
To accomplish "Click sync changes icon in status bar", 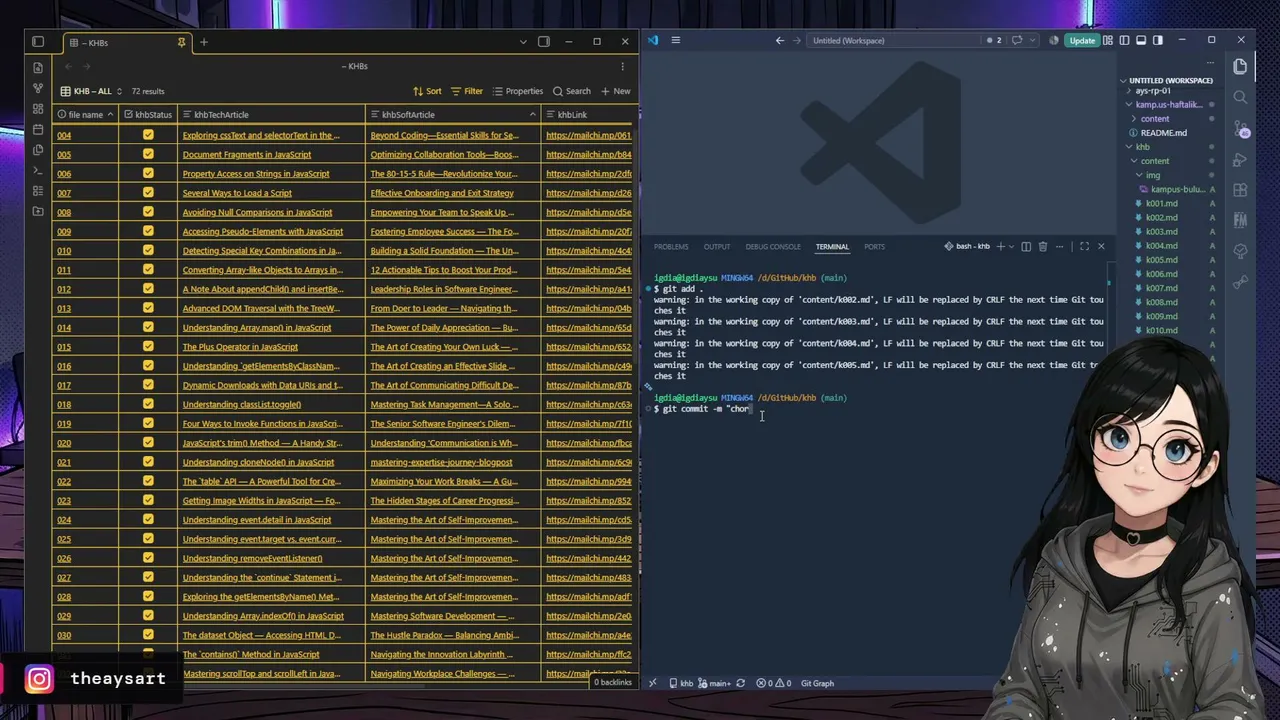I will (x=741, y=684).
